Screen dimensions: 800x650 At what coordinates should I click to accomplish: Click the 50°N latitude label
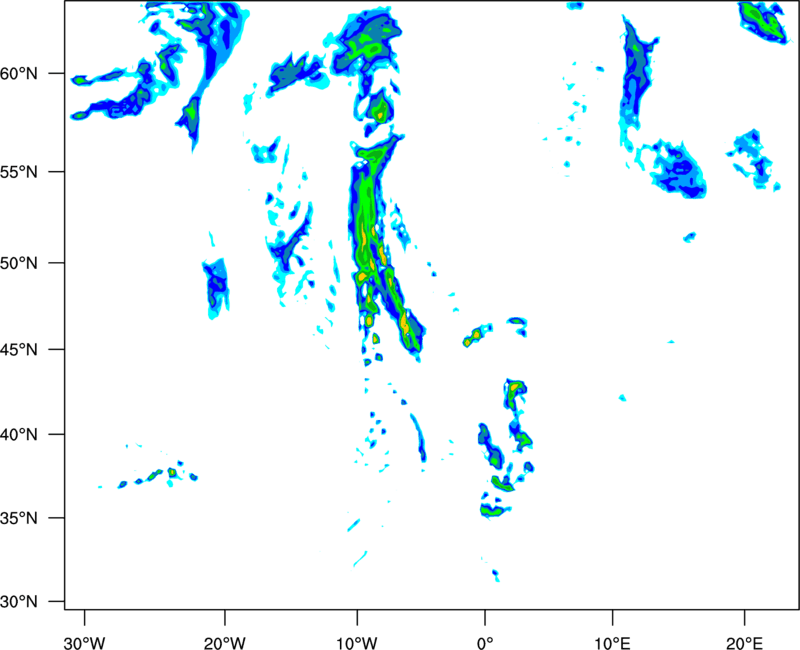pyautogui.click(x=19, y=264)
